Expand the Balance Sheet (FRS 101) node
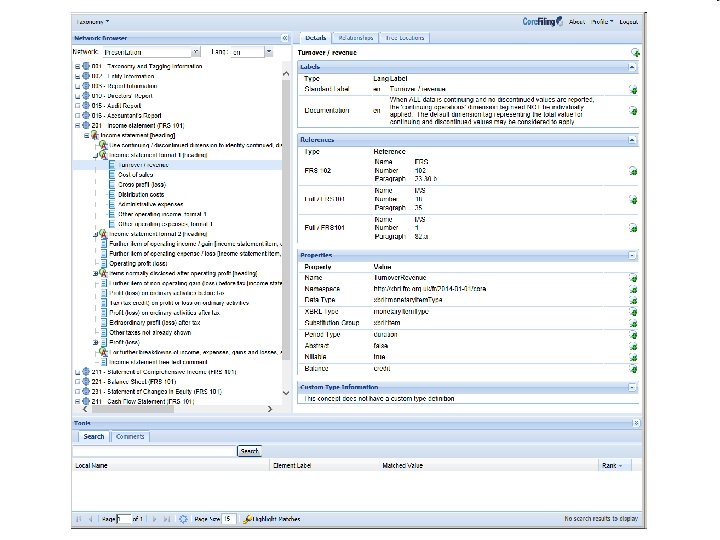720x540 pixels. tap(77, 382)
